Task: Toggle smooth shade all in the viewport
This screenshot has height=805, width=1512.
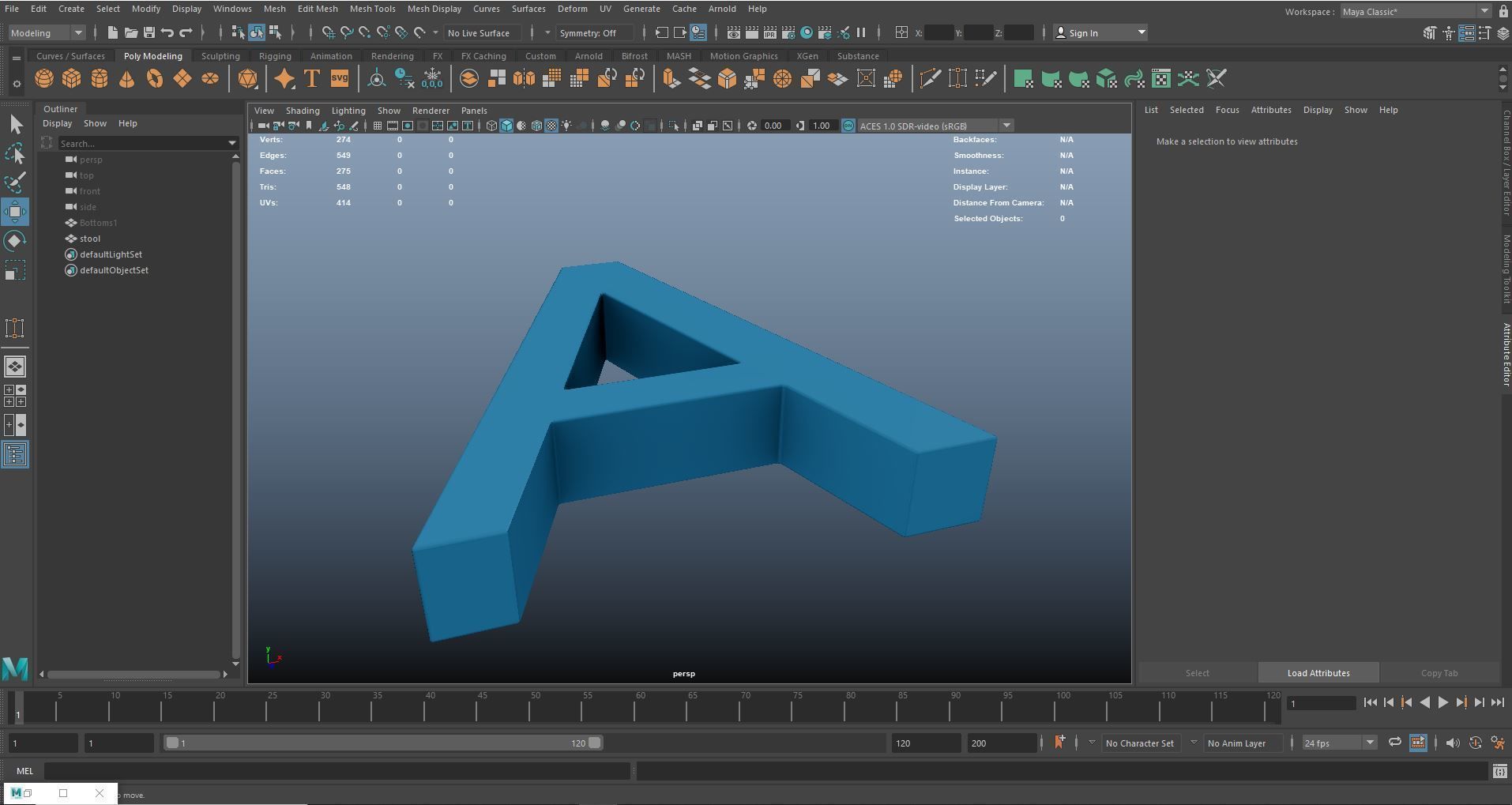Action: click(506, 126)
